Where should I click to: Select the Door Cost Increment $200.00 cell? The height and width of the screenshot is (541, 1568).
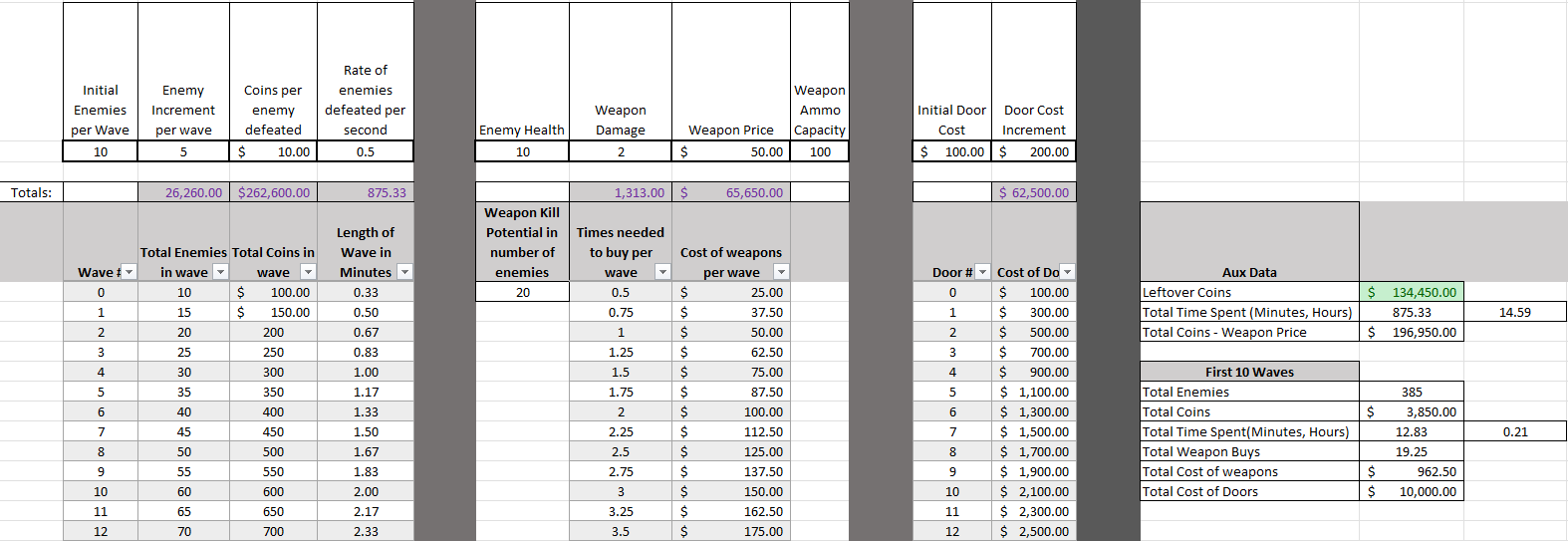click(x=1034, y=151)
